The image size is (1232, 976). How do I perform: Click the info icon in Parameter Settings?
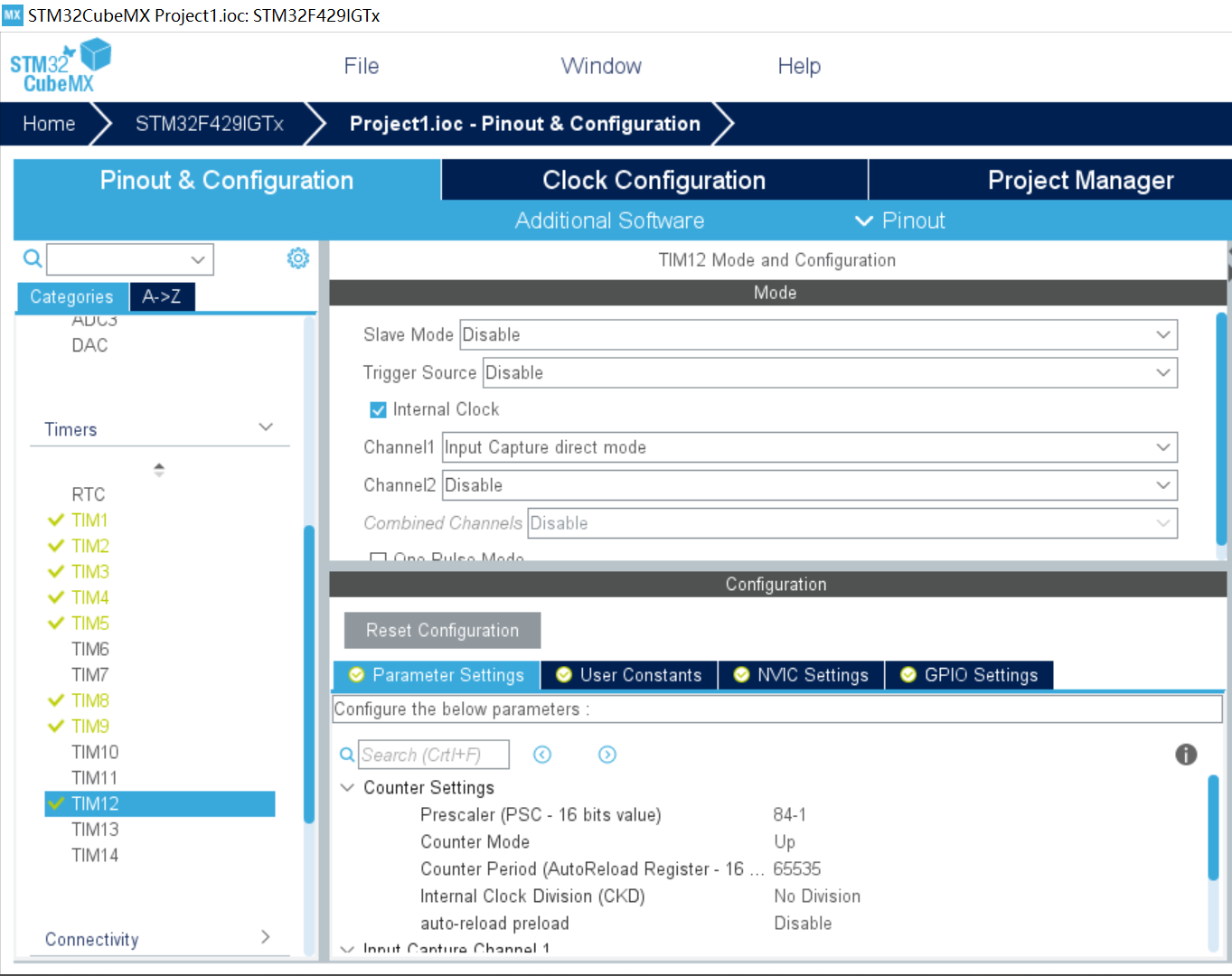[1186, 755]
